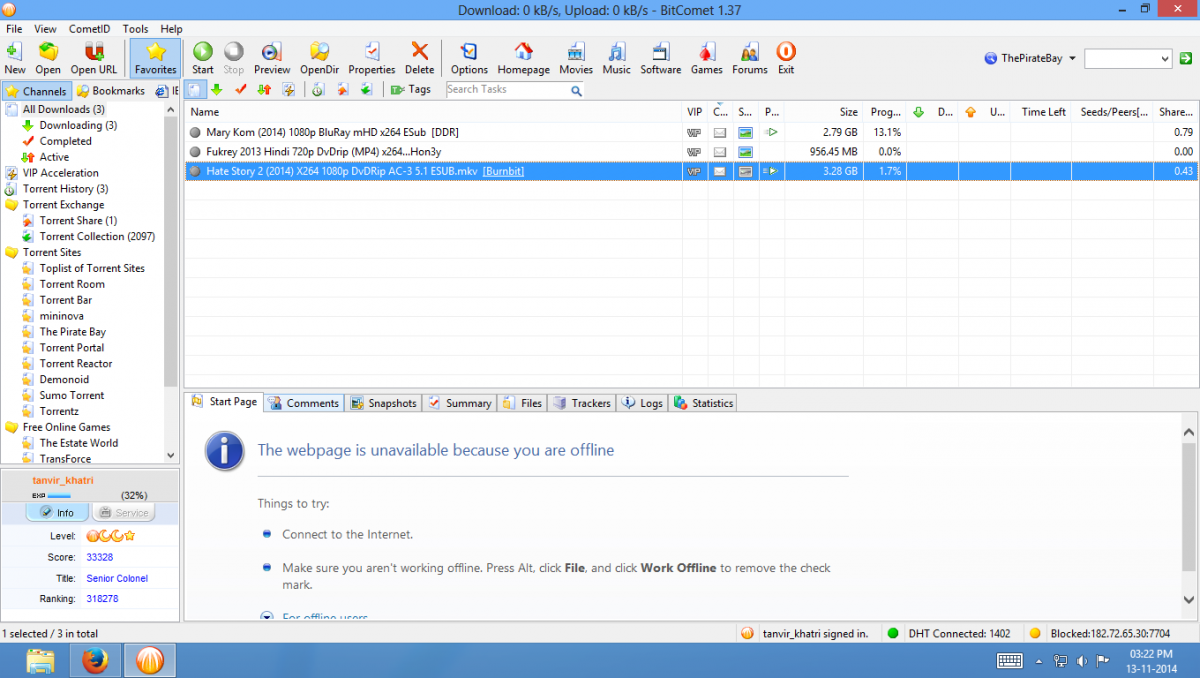Start the selected task with Start icon
1200x678 pixels.
point(203,58)
